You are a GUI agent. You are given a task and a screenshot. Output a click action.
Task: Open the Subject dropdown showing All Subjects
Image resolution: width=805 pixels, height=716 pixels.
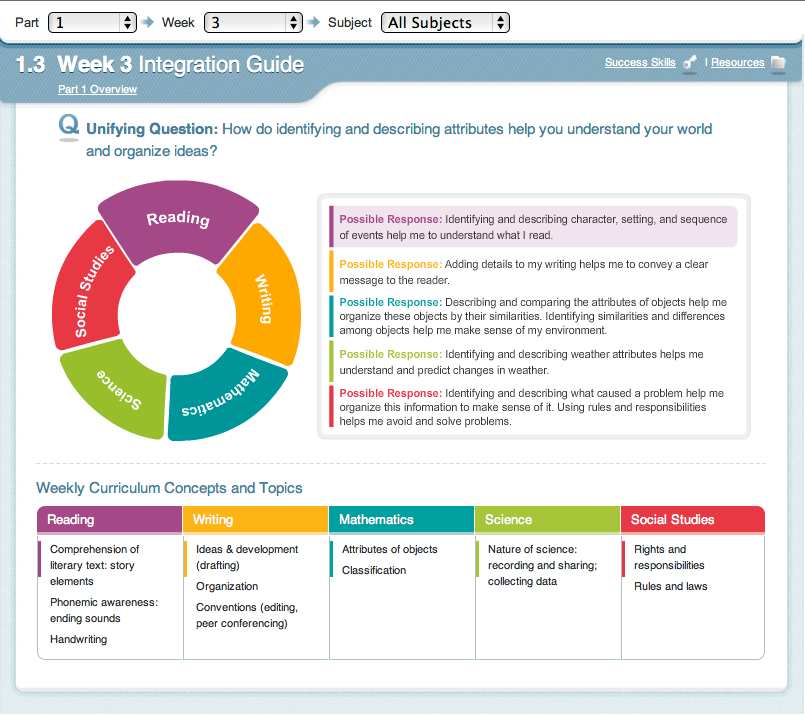pos(445,23)
